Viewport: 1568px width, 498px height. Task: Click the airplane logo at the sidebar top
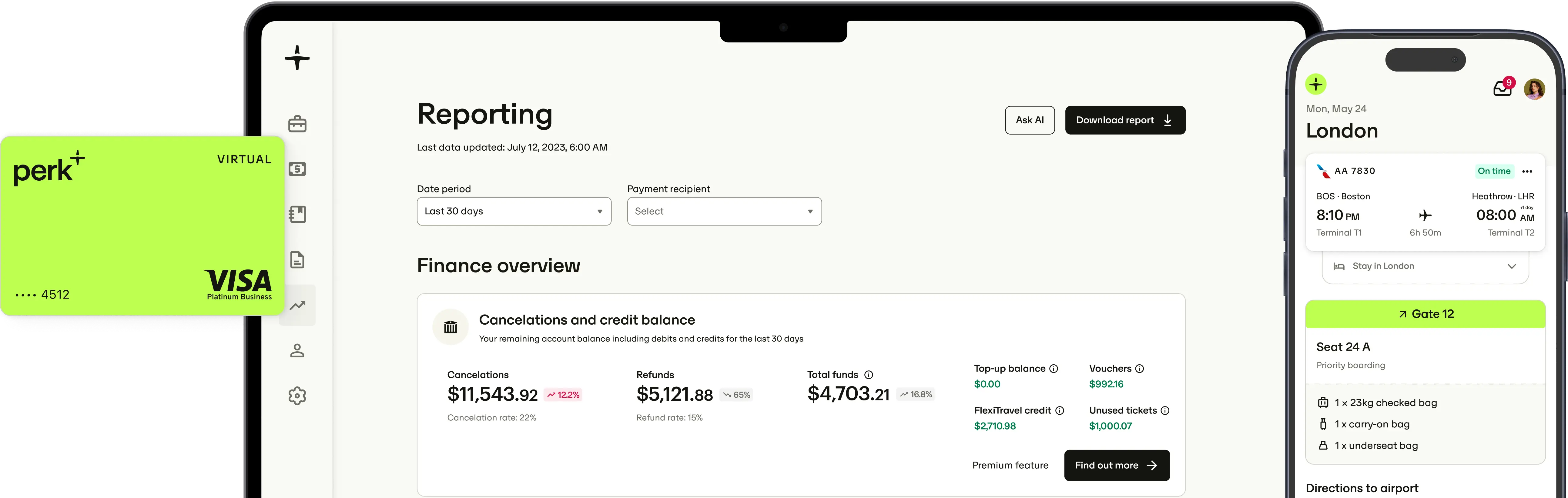(297, 58)
